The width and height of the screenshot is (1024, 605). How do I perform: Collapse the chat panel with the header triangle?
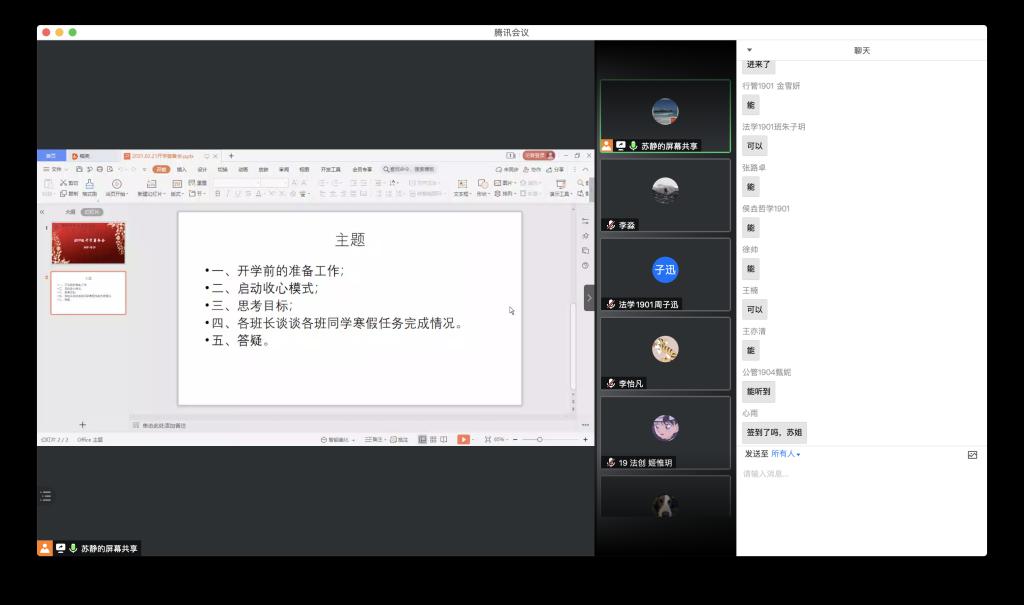[x=749, y=50]
